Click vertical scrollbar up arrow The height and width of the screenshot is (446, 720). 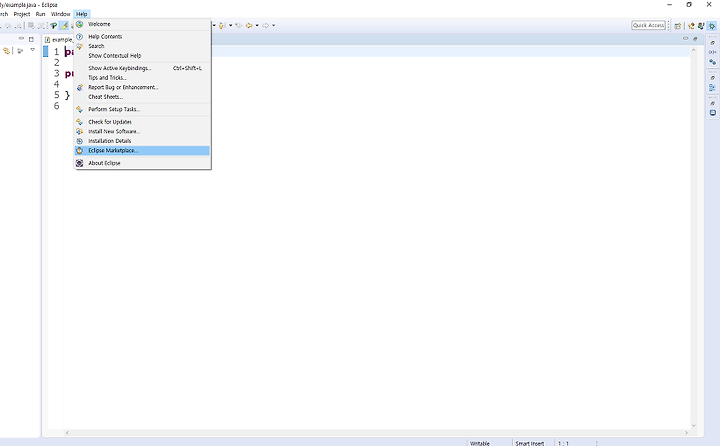pyautogui.click(x=693, y=50)
